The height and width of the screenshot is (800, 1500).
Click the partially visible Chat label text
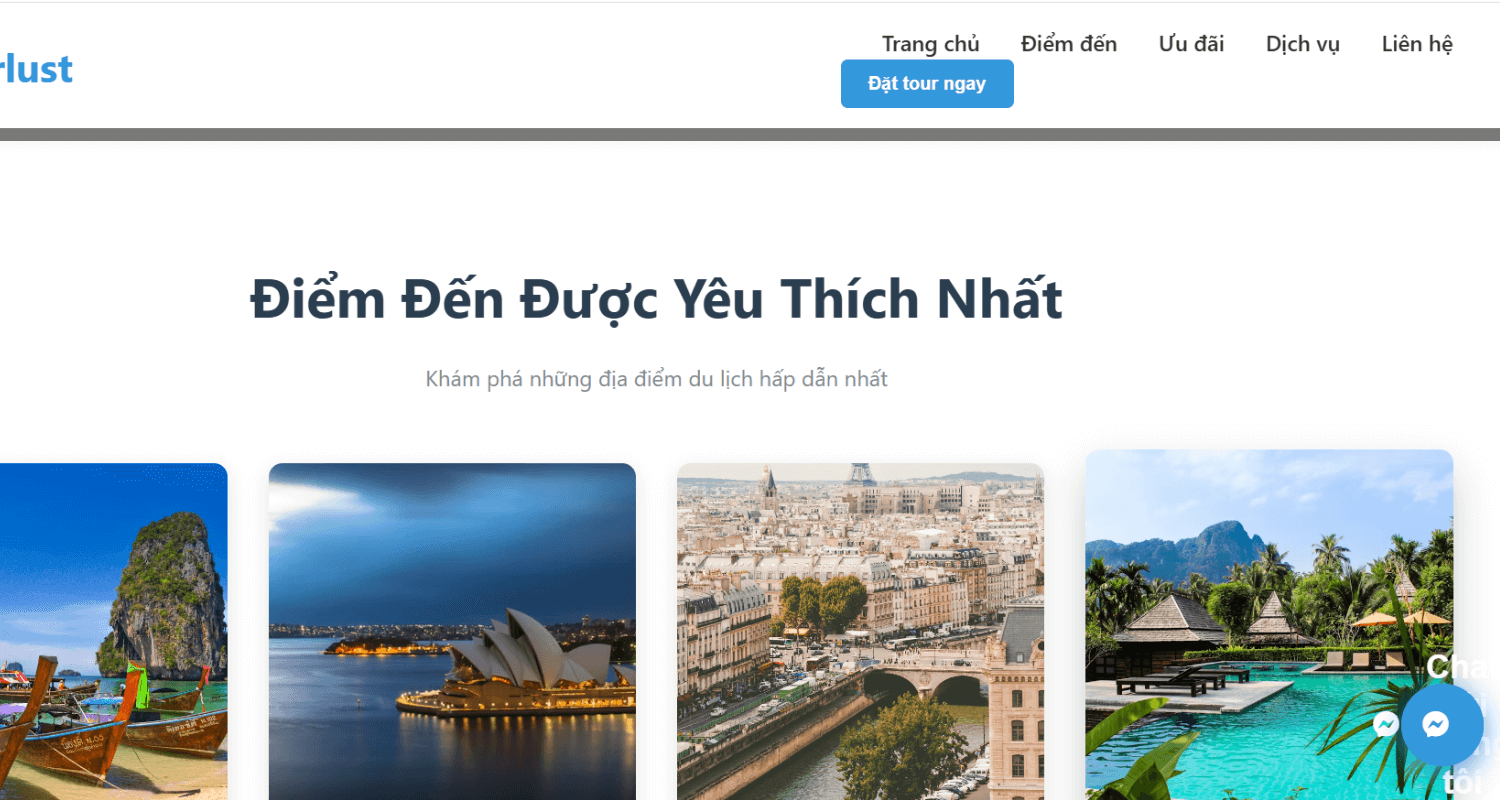pos(1462,667)
